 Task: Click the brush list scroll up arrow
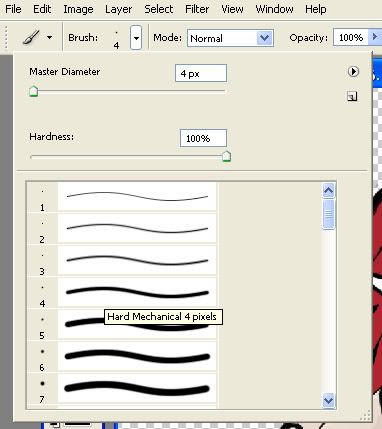click(329, 191)
